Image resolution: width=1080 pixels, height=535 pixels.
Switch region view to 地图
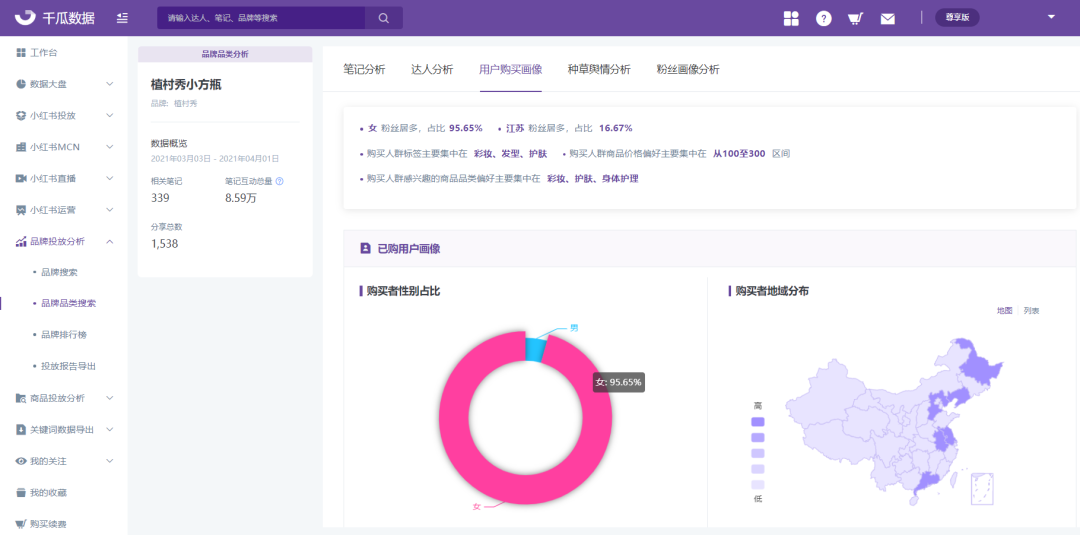pyautogui.click(x=1005, y=311)
